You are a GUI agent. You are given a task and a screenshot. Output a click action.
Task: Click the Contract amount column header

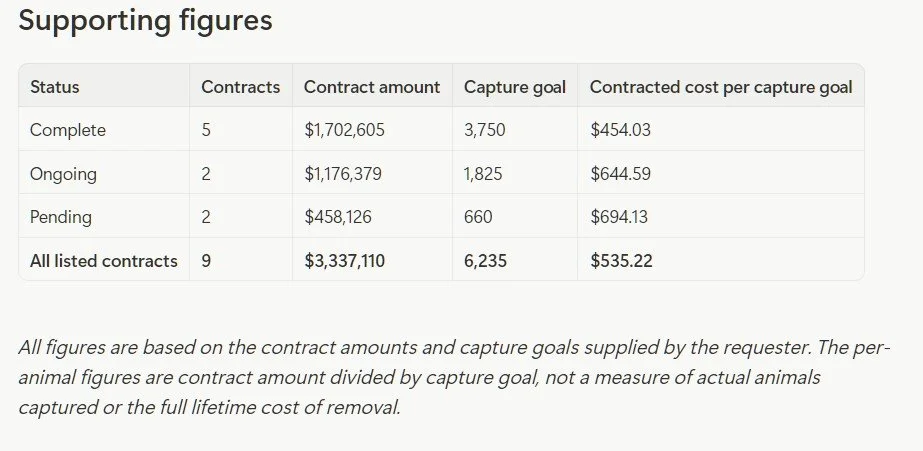pyautogui.click(x=372, y=87)
